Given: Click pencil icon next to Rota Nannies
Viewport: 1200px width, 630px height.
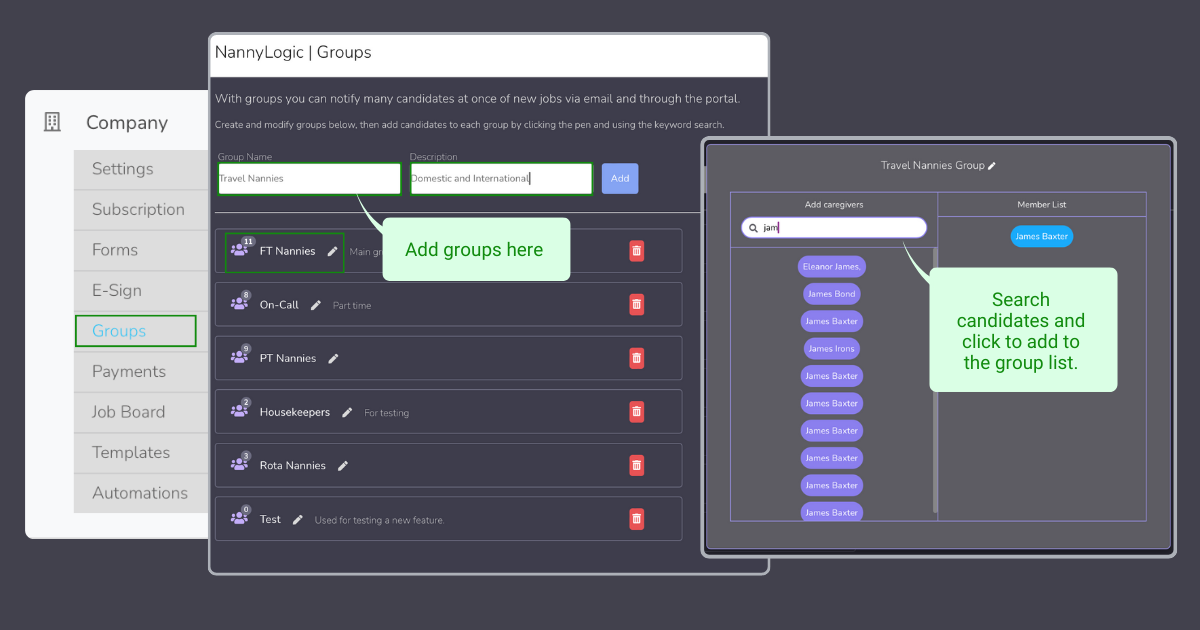Looking at the screenshot, I should coord(343,465).
